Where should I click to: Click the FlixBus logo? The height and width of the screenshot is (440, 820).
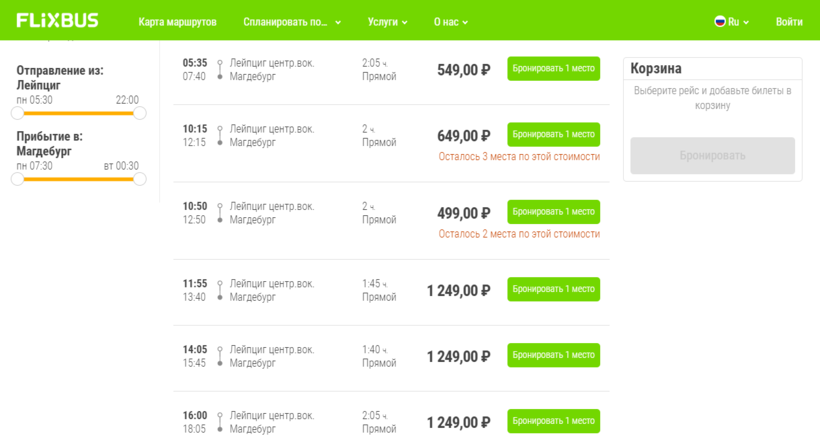pos(57,20)
